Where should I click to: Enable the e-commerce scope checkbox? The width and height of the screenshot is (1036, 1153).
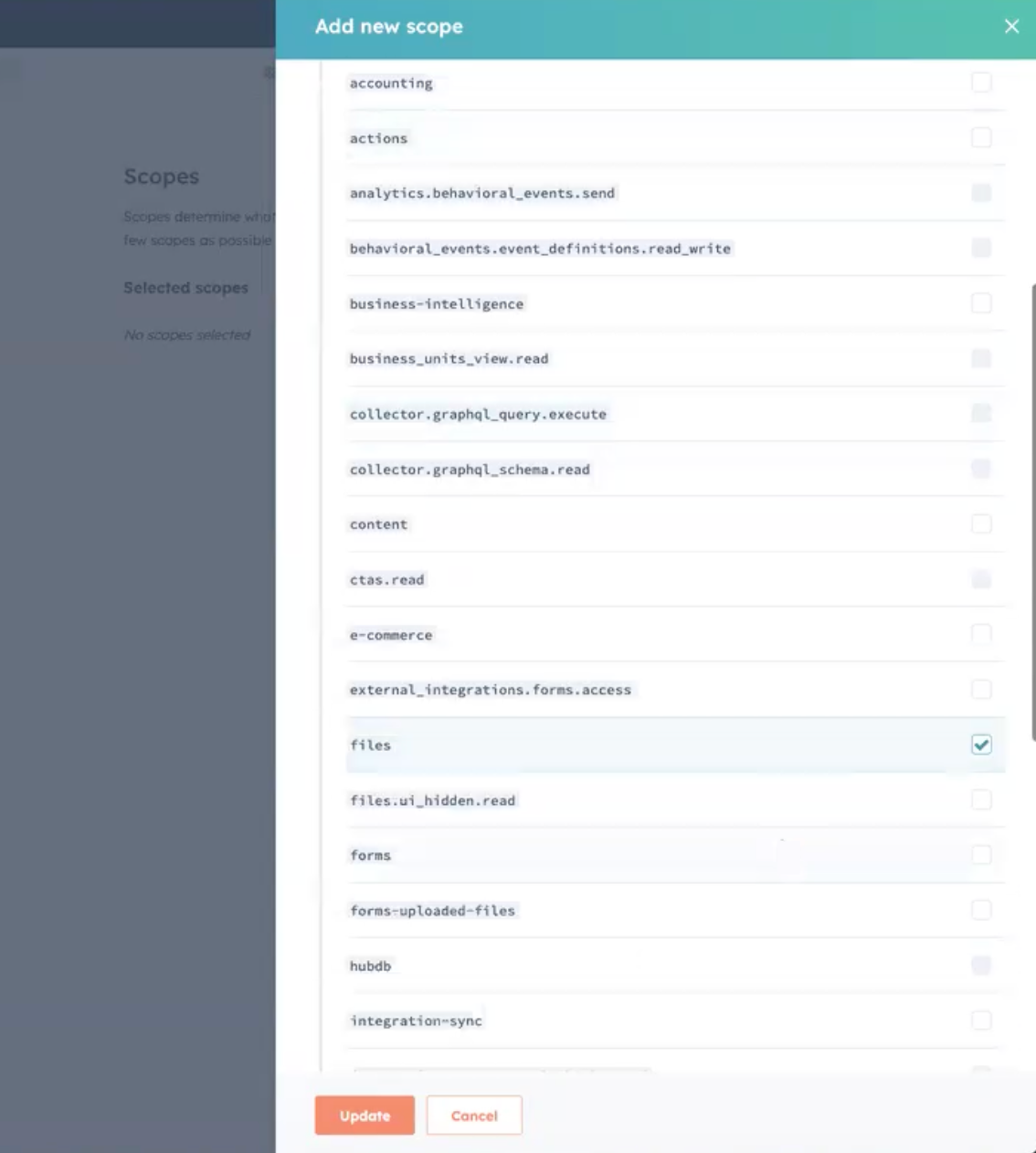point(981,634)
